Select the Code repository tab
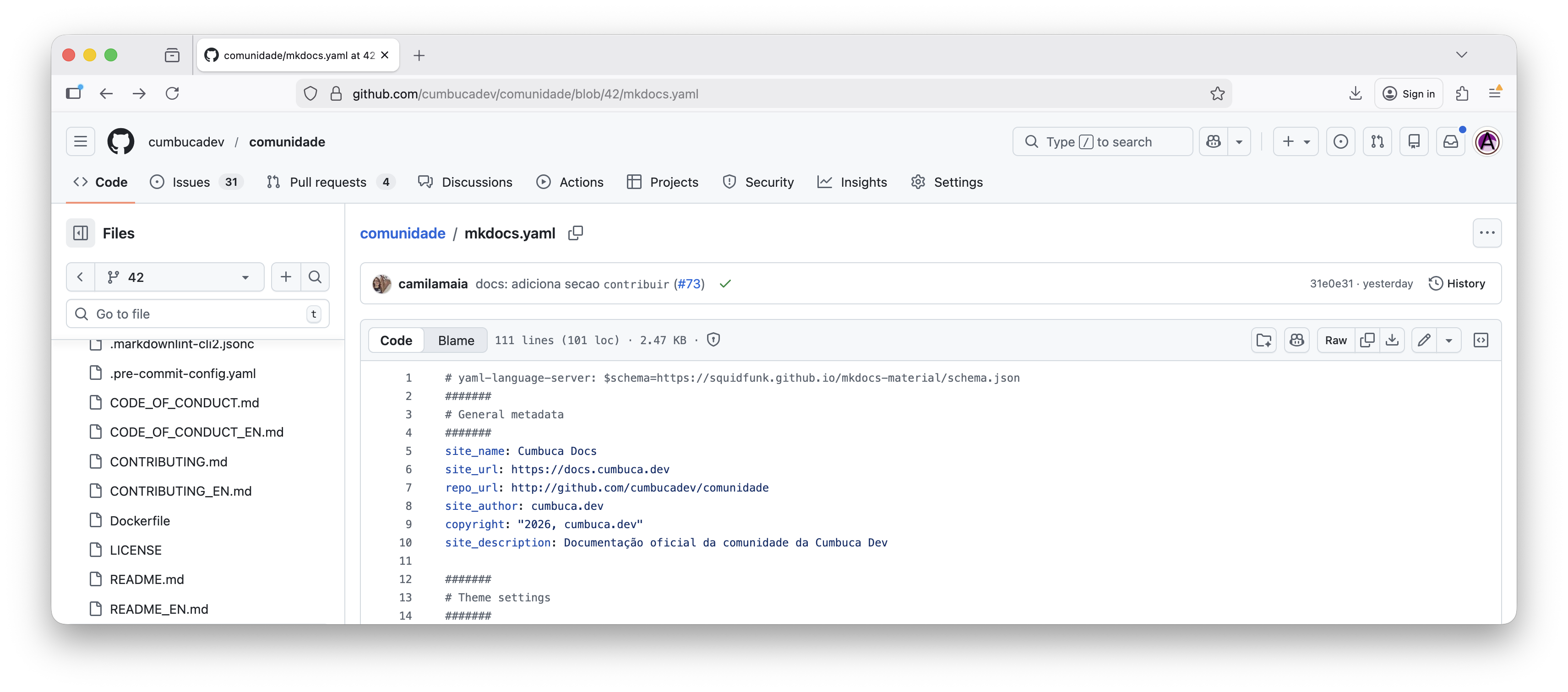This screenshot has width=1568, height=692. tap(100, 182)
